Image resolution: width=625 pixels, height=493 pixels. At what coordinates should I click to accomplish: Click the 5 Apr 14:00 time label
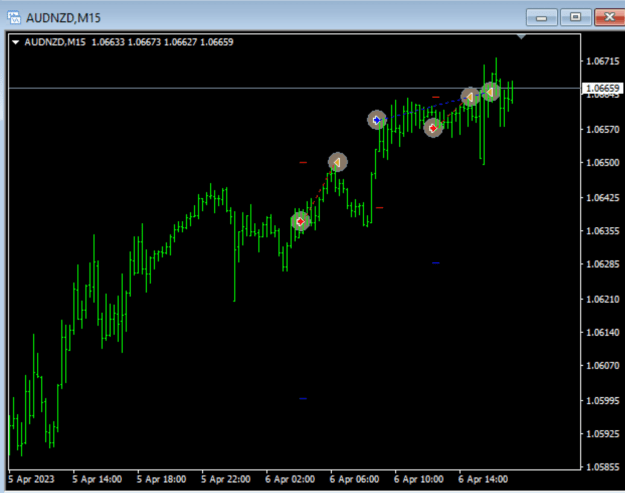(x=97, y=479)
